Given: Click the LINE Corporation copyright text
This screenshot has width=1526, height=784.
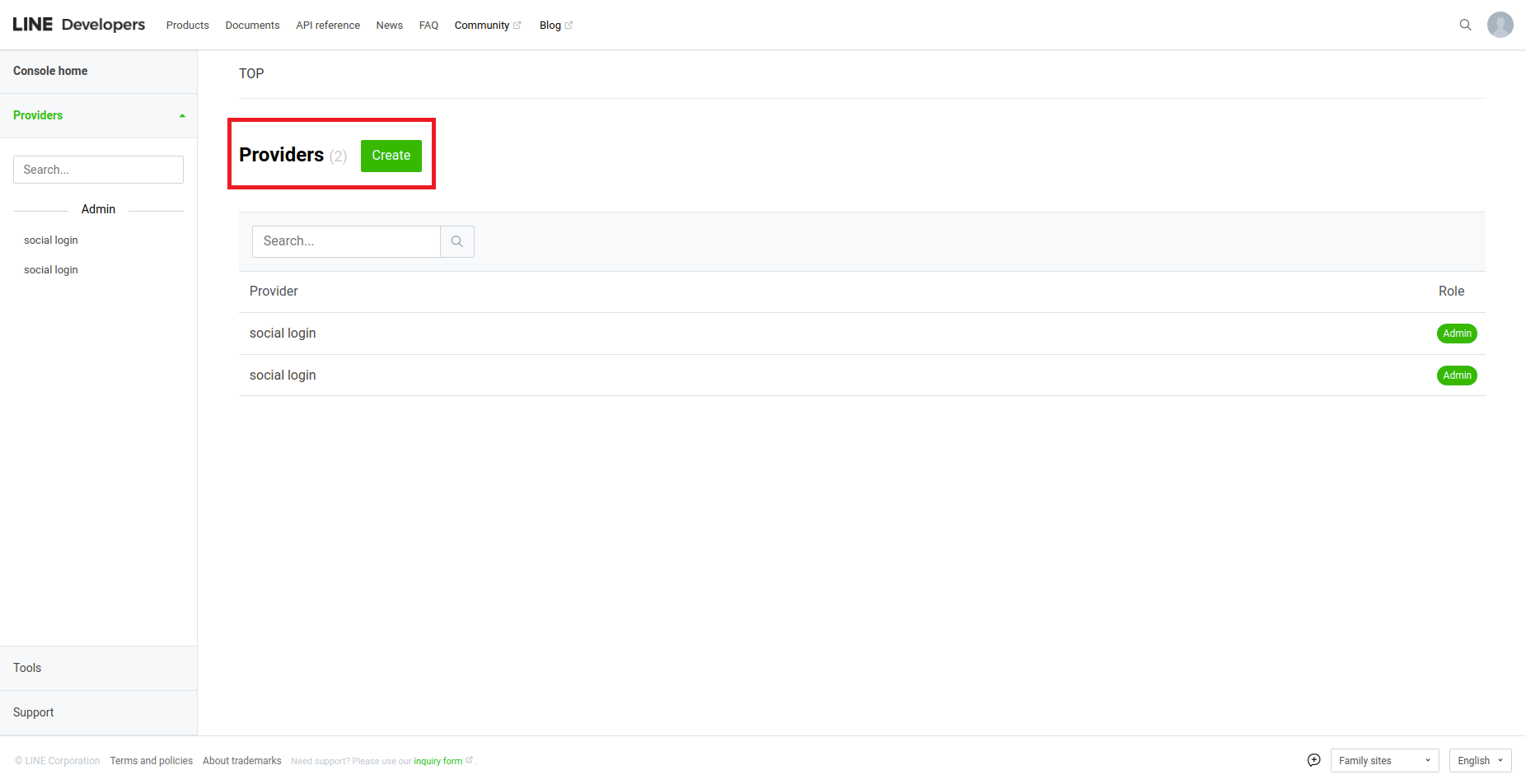Looking at the screenshot, I should 58,761.
